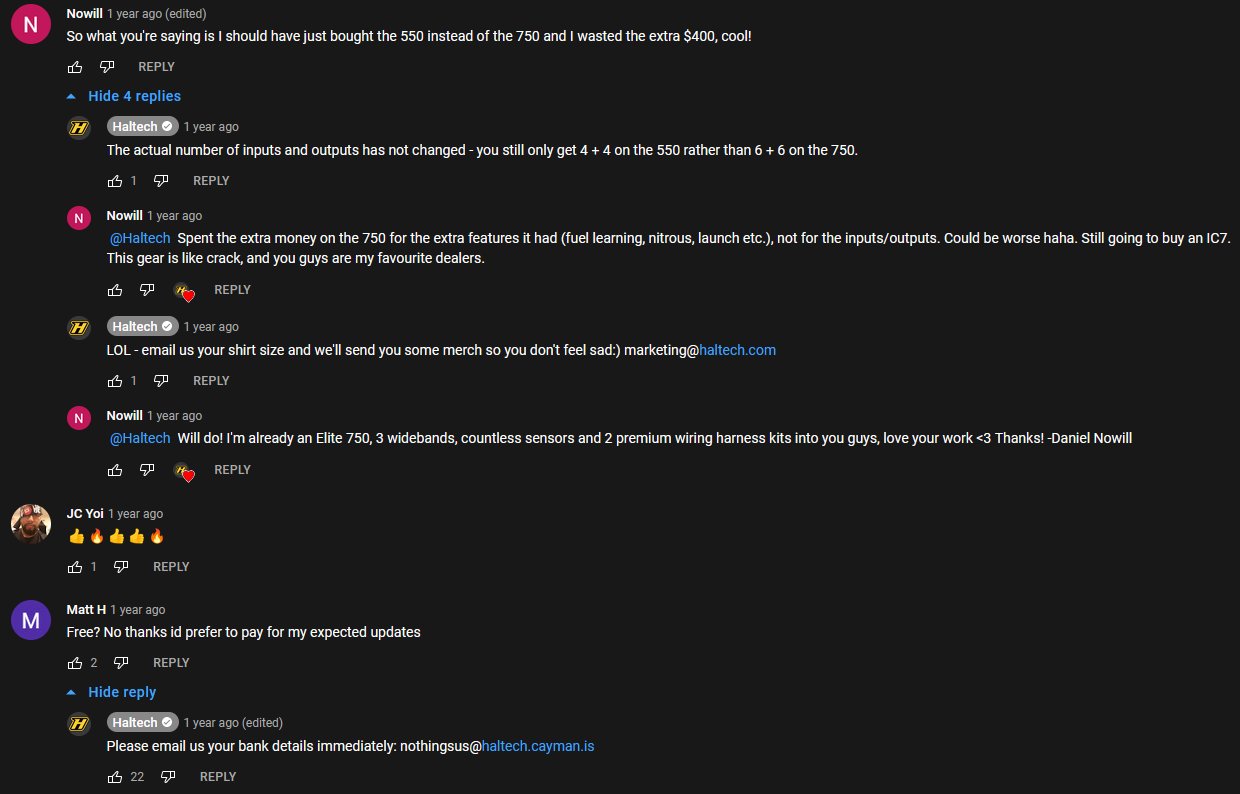This screenshot has height=794, width=1240.
Task: Collapse Matt H's thread with Hide reply
Action: point(112,692)
